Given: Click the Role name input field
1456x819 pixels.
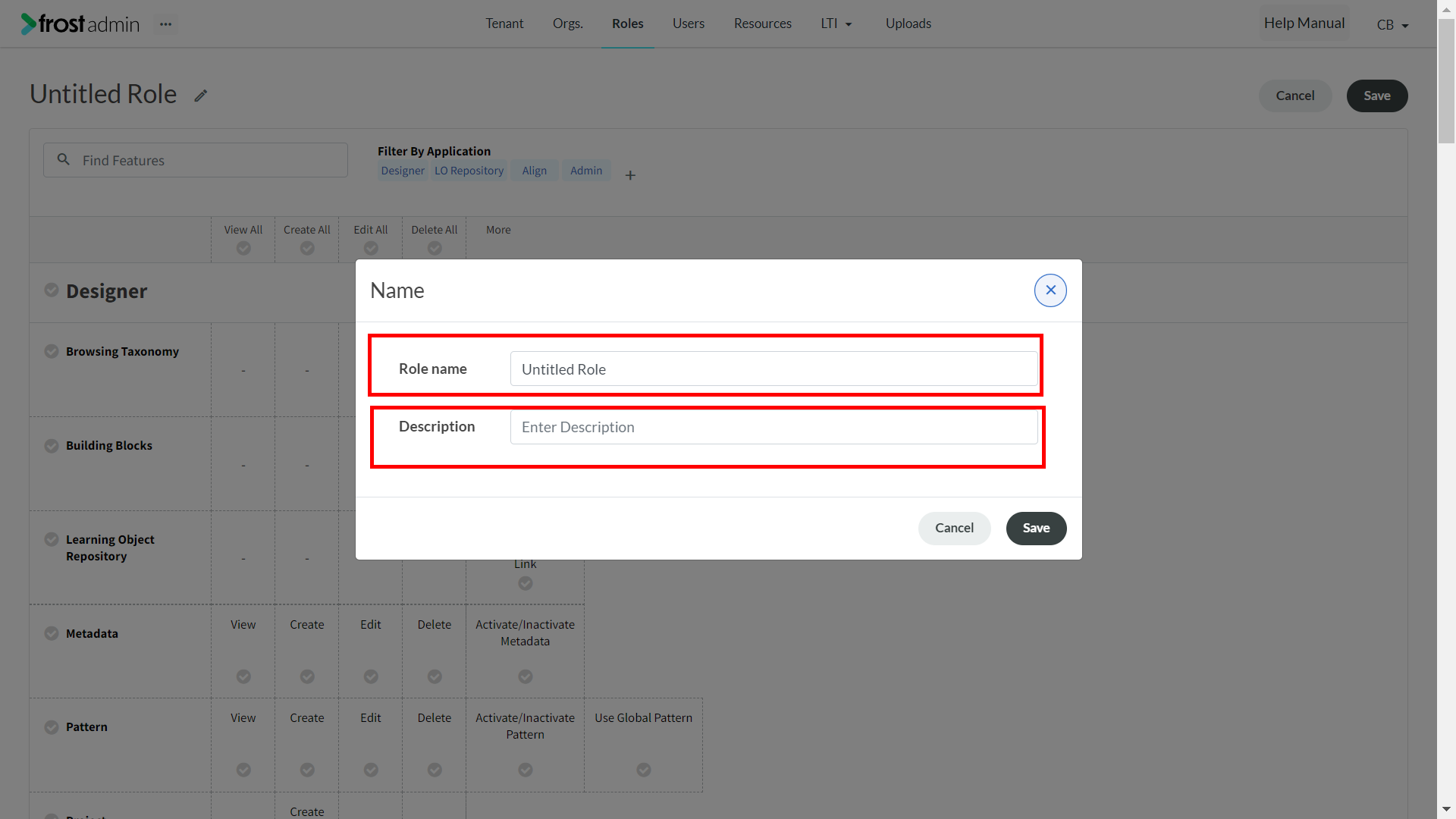Looking at the screenshot, I should pyautogui.click(x=773, y=369).
